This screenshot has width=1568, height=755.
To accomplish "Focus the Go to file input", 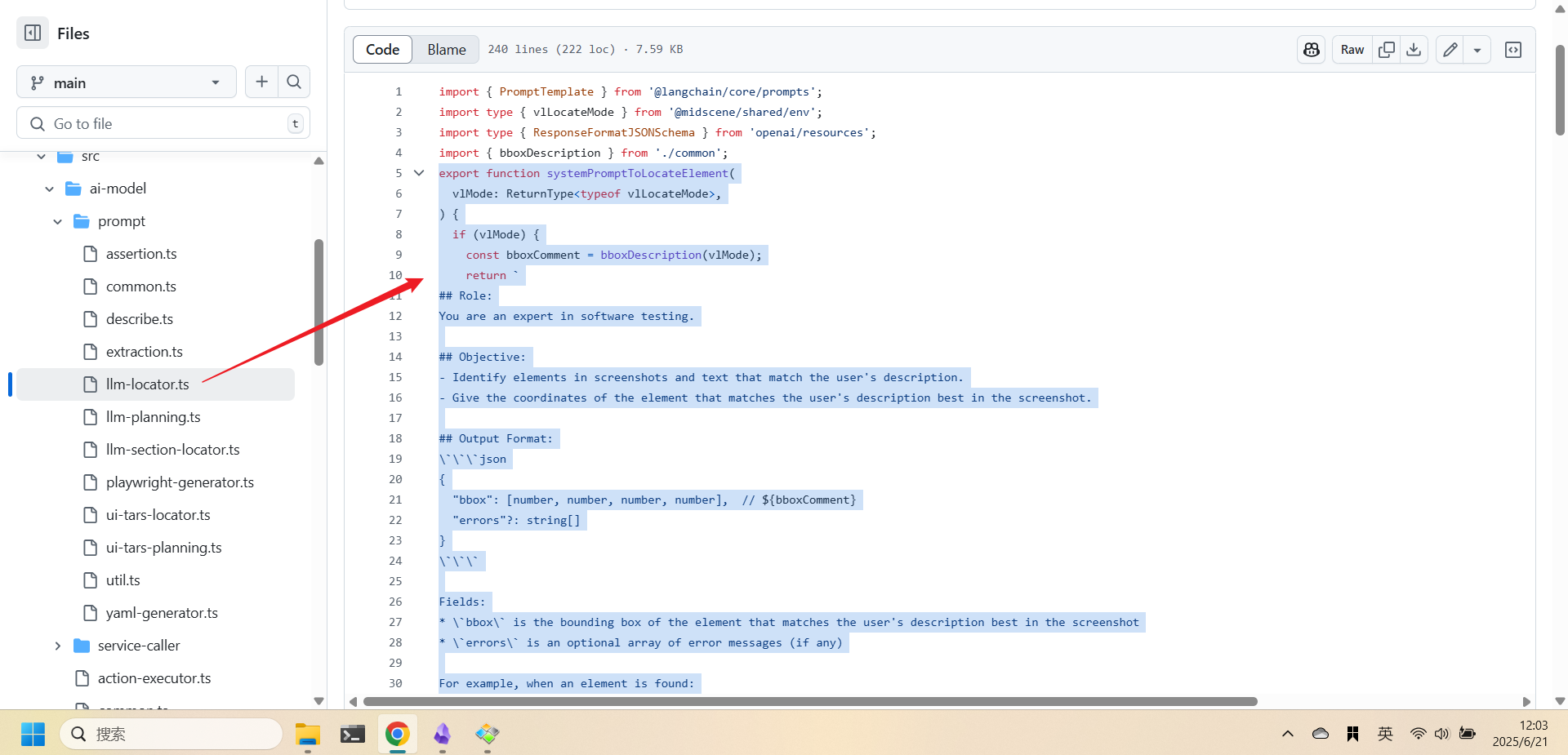I will (x=163, y=123).
